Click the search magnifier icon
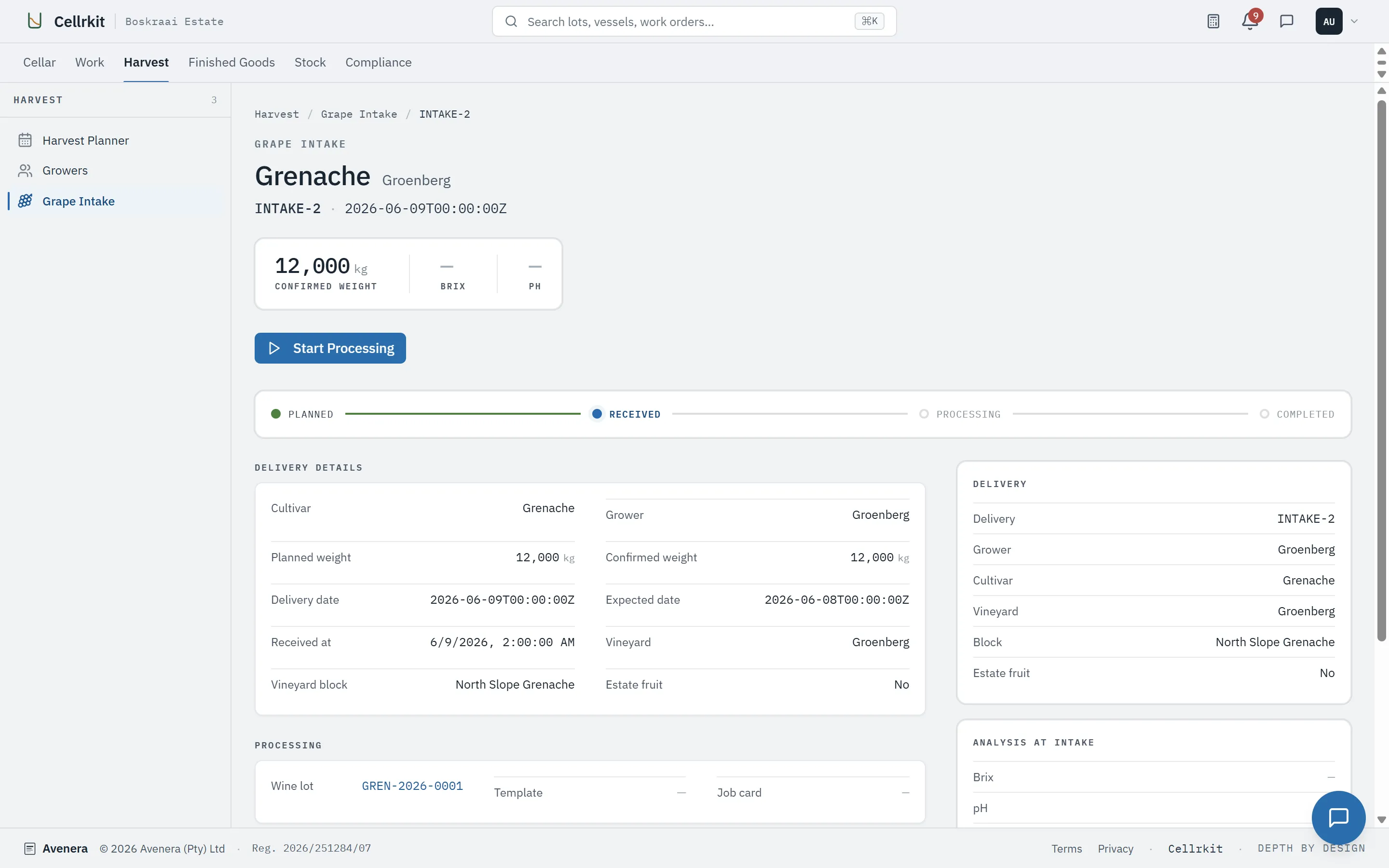Image resolution: width=1389 pixels, height=868 pixels. tap(511, 21)
